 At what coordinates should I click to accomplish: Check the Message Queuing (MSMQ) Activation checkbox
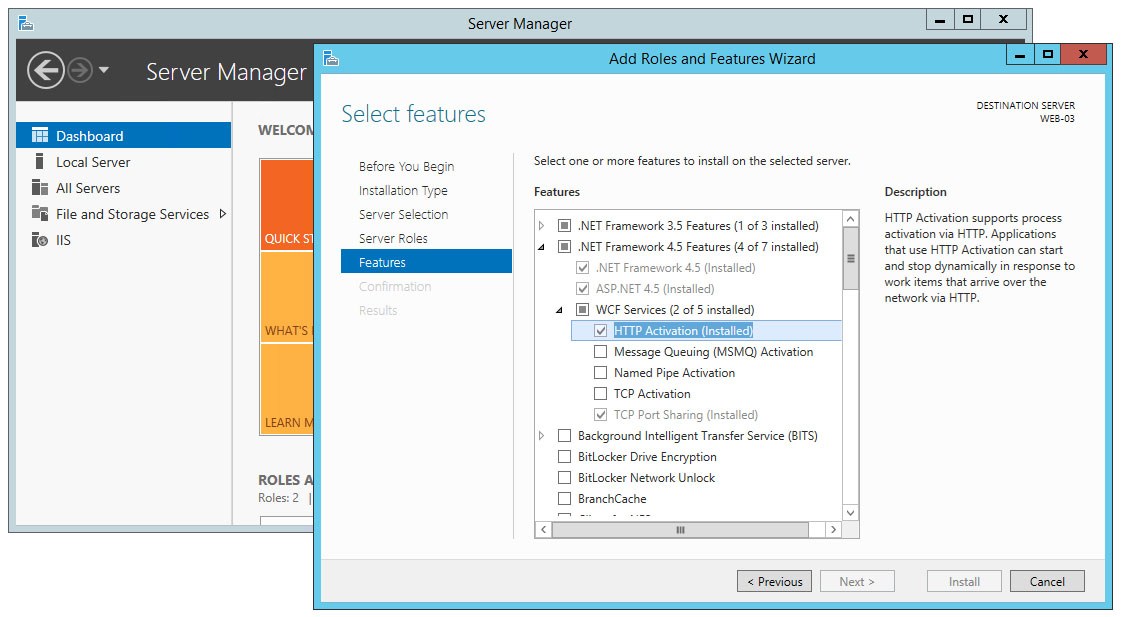[599, 352]
